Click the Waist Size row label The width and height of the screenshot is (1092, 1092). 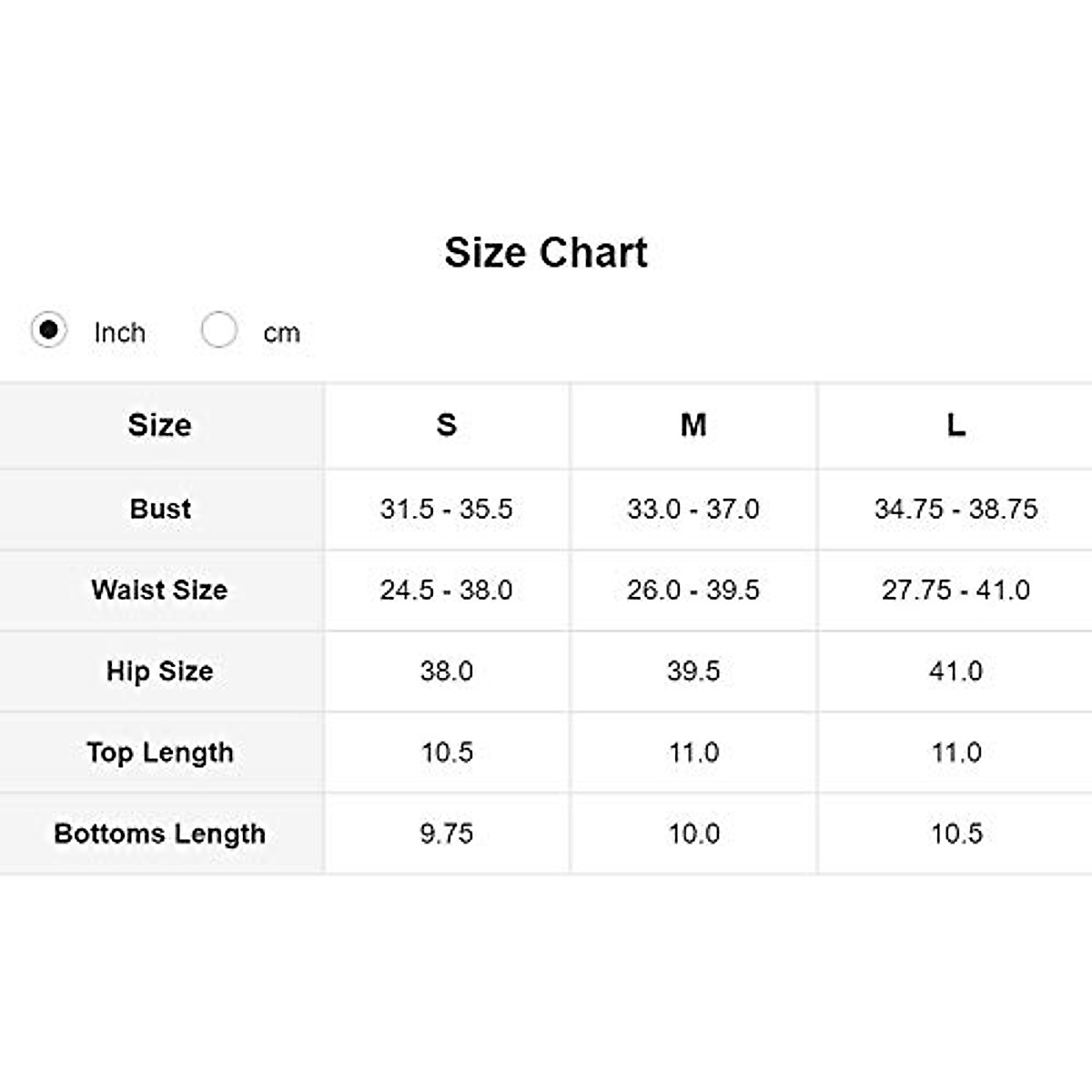[160, 590]
